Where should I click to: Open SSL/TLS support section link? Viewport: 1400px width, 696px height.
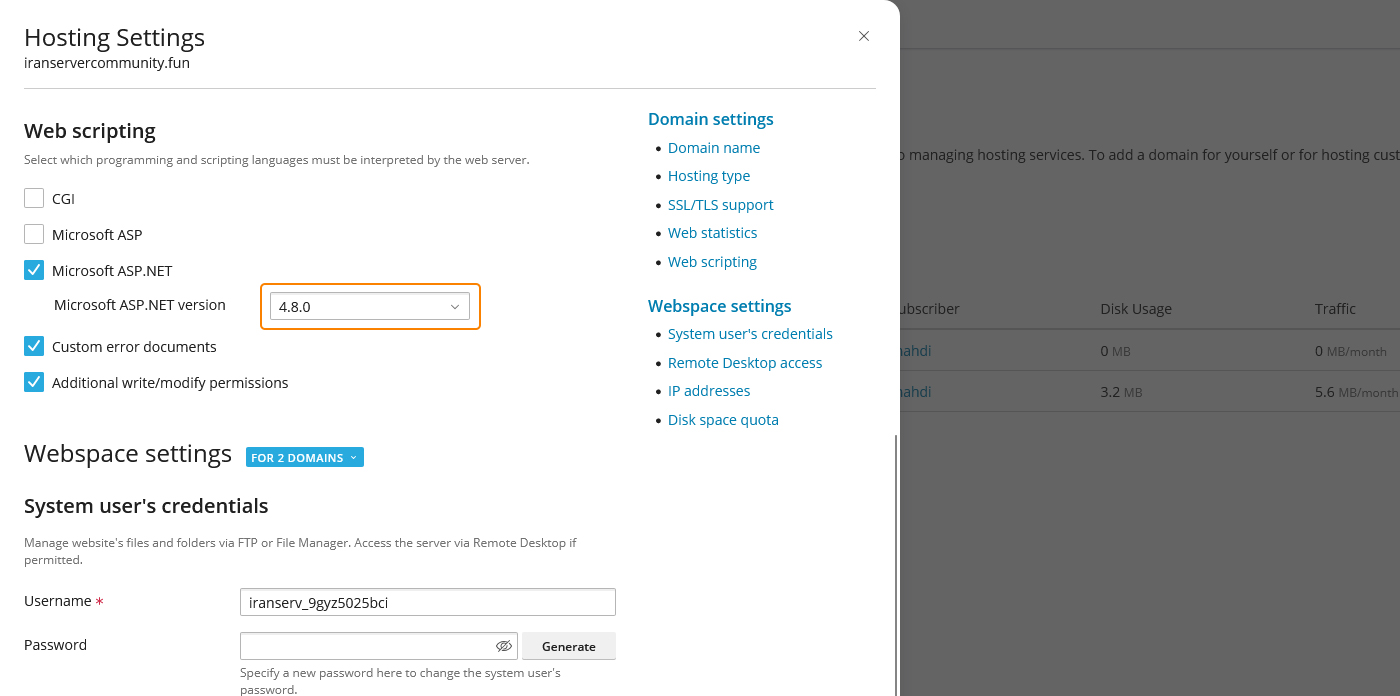click(x=721, y=205)
